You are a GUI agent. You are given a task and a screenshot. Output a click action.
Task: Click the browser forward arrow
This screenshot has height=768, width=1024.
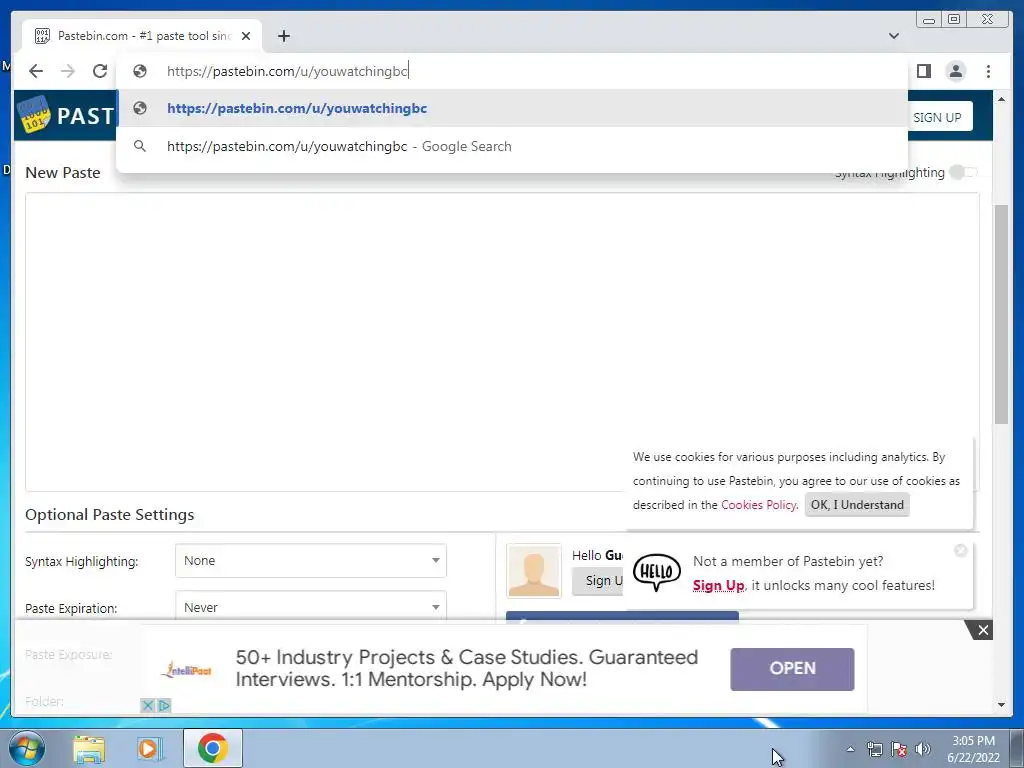pos(68,71)
